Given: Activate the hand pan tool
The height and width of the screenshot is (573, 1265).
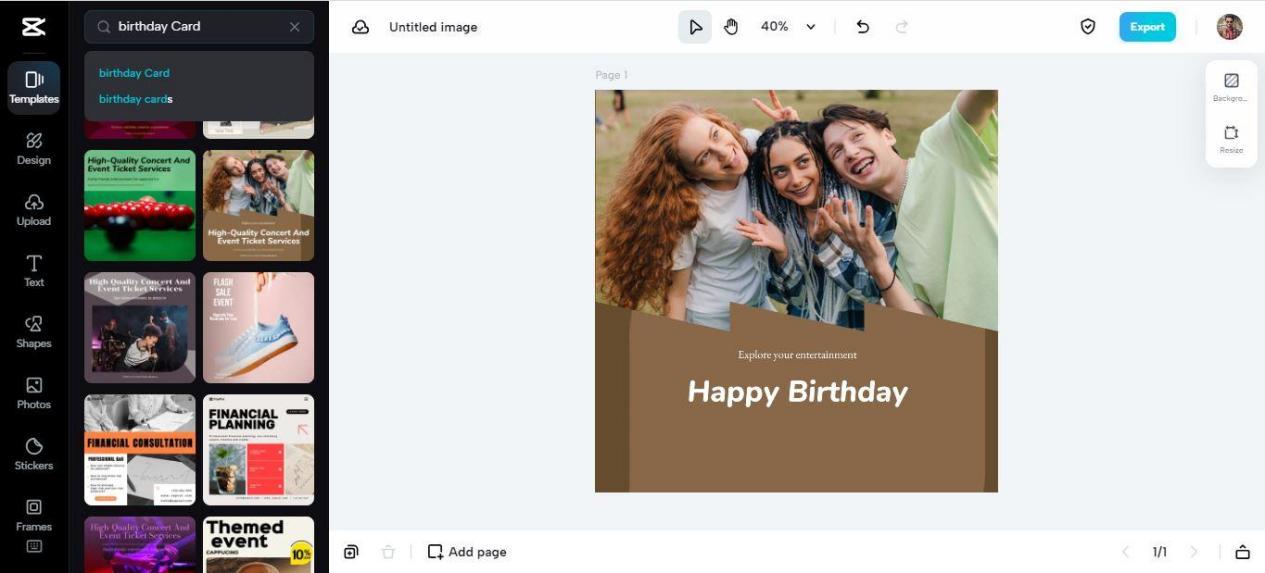Looking at the screenshot, I should tap(731, 27).
